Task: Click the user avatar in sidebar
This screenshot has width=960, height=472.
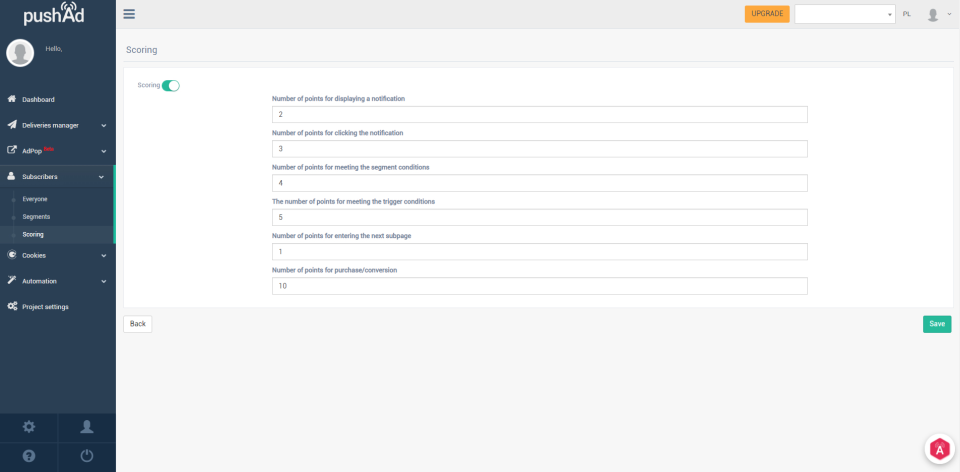Action: 20,53
